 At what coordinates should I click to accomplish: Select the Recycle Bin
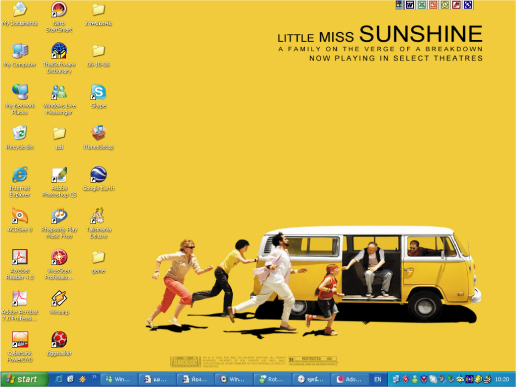(x=20, y=138)
